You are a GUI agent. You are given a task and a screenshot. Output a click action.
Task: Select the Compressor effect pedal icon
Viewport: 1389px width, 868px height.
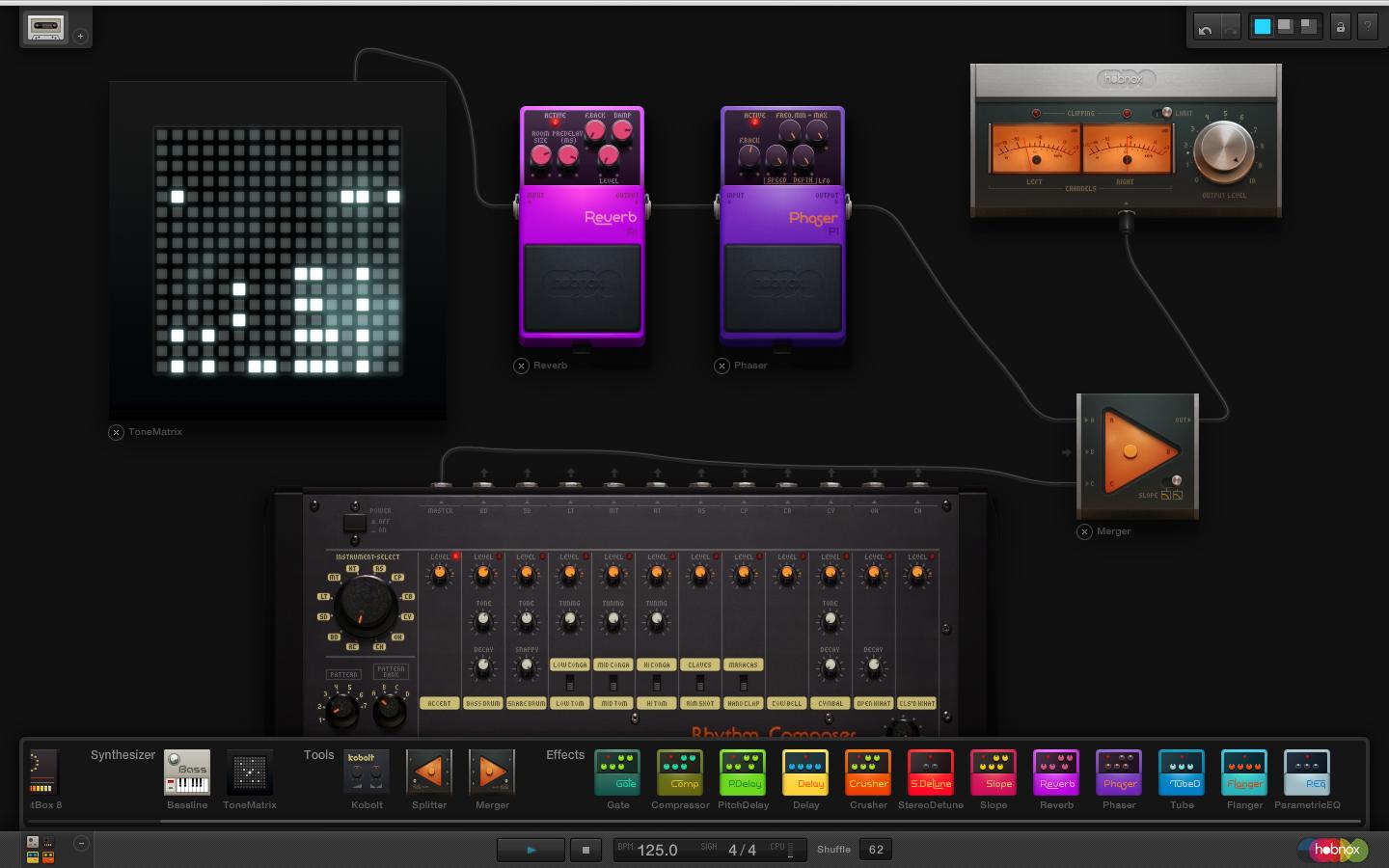[680, 773]
